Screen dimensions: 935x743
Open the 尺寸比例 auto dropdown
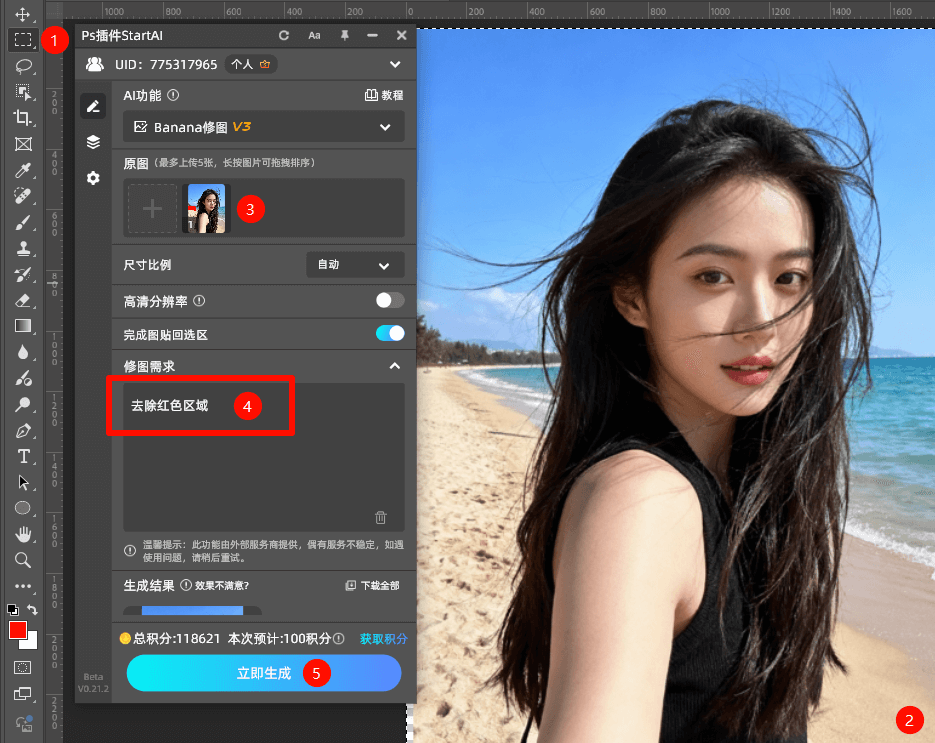tap(355, 264)
